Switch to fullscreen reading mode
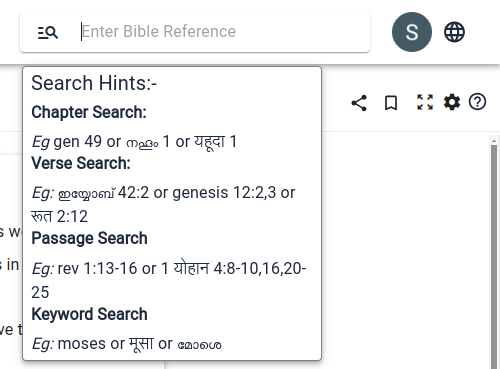The width and height of the screenshot is (500, 369). [425, 102]
